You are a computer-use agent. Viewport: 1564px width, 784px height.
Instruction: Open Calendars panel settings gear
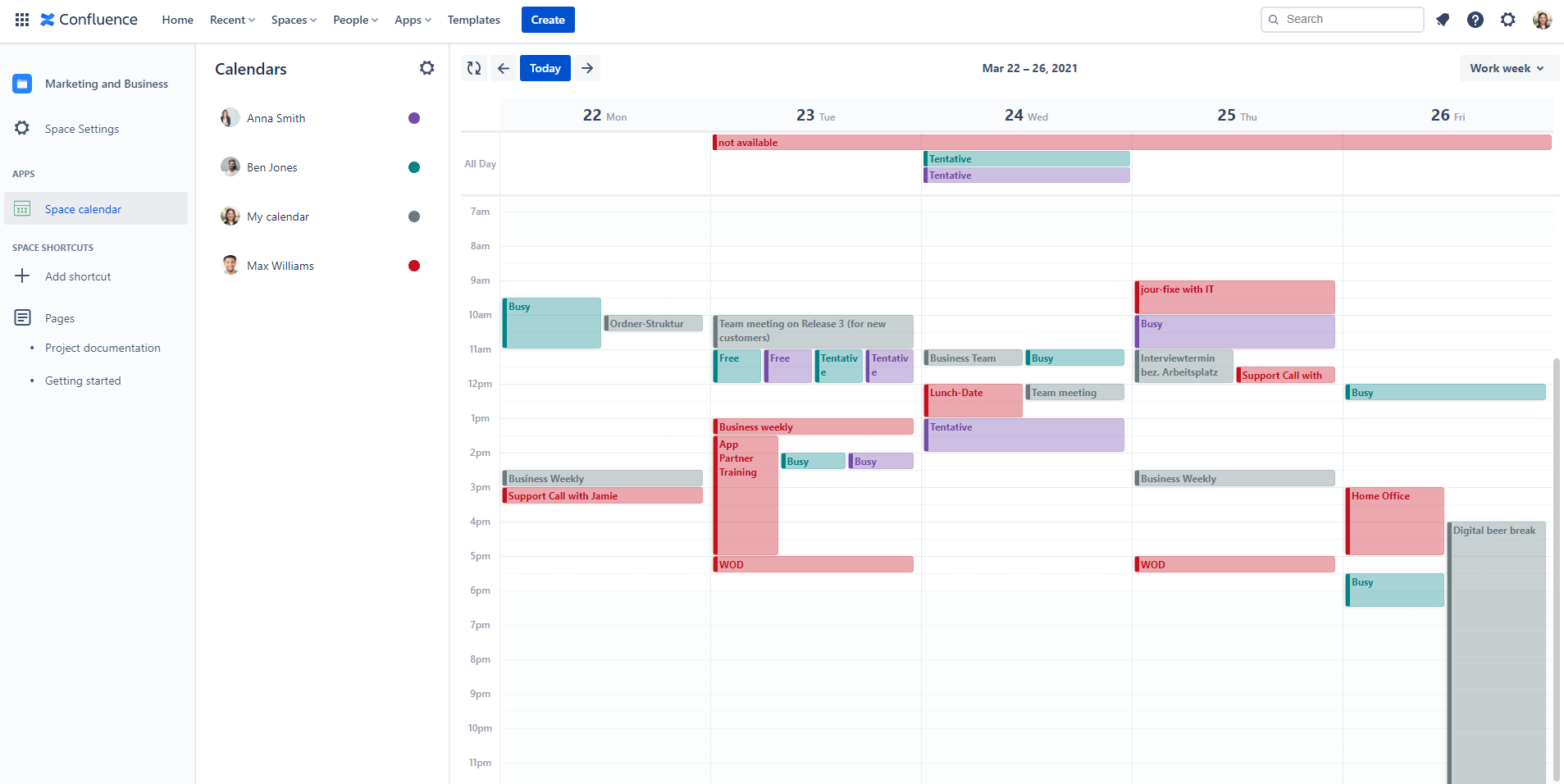tap(426, 68)
